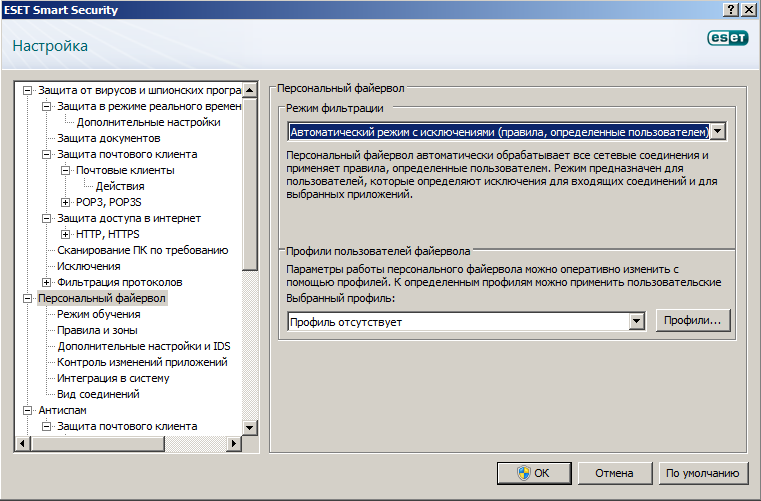
Task: Select Дополнительные настройки tree item
Action: click(149, 122)
